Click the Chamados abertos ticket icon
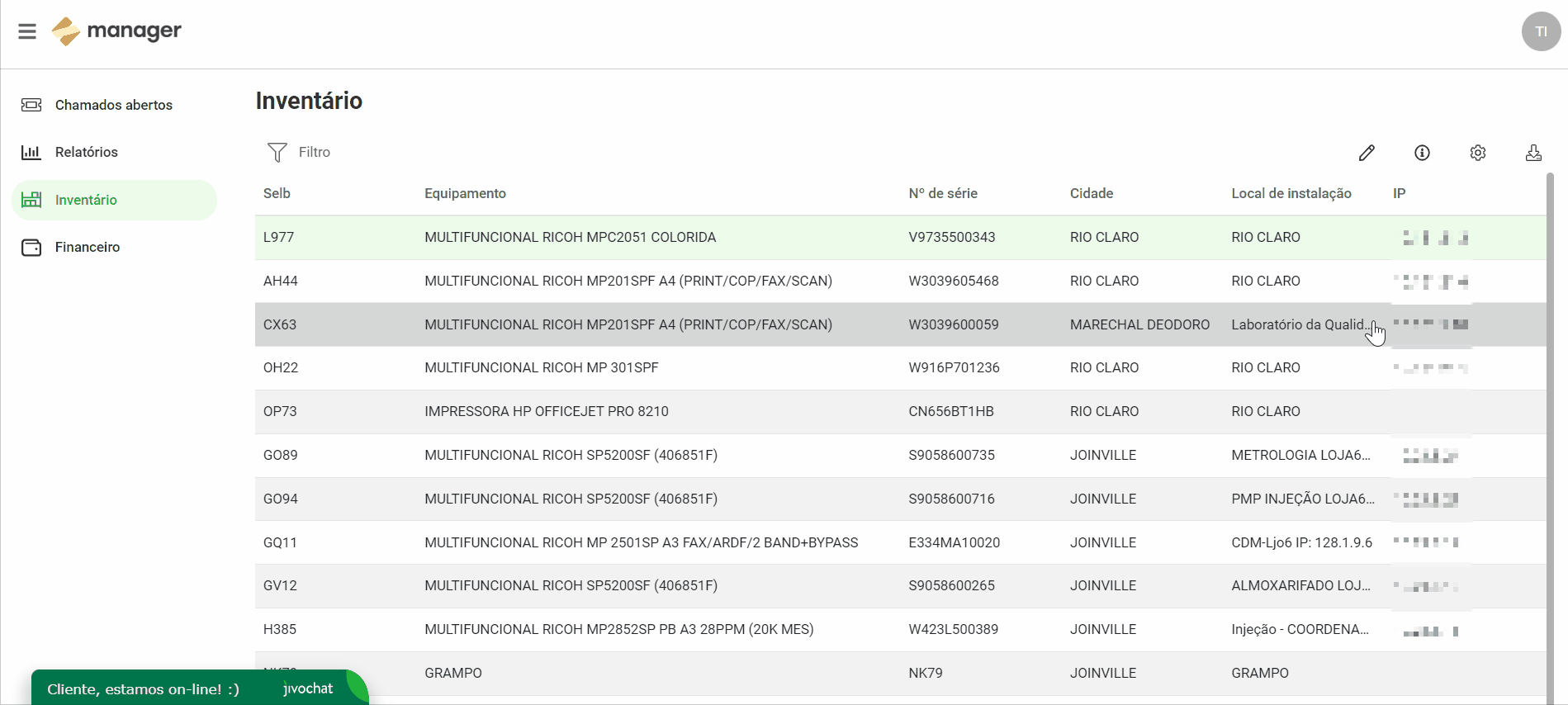Viewport: 1568px width, 705px height. 31,105
